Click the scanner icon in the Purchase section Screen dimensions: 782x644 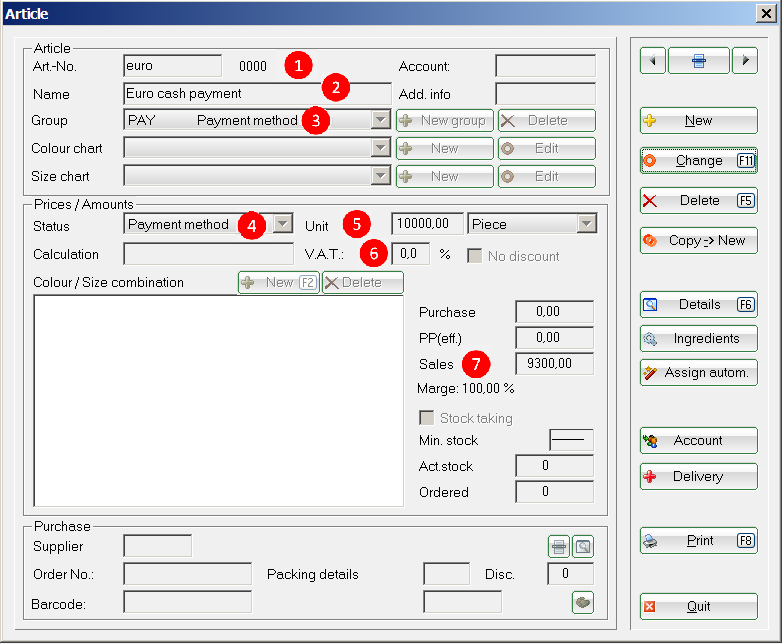(559, 546)
